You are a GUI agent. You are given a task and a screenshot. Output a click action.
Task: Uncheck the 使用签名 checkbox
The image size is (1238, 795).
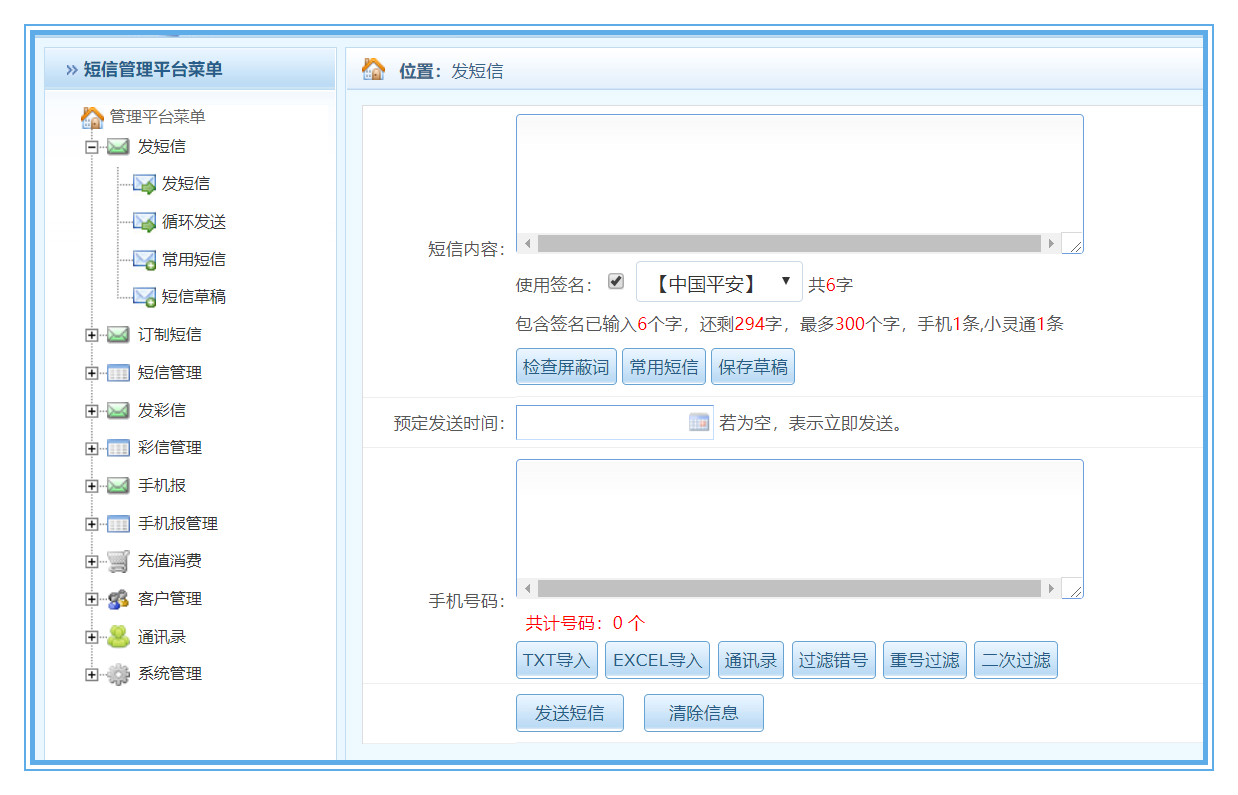(x=616, y=282)
